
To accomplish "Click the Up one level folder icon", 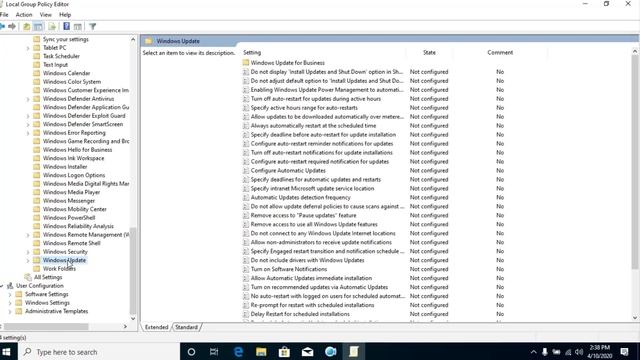I will (x=27, y=27).
